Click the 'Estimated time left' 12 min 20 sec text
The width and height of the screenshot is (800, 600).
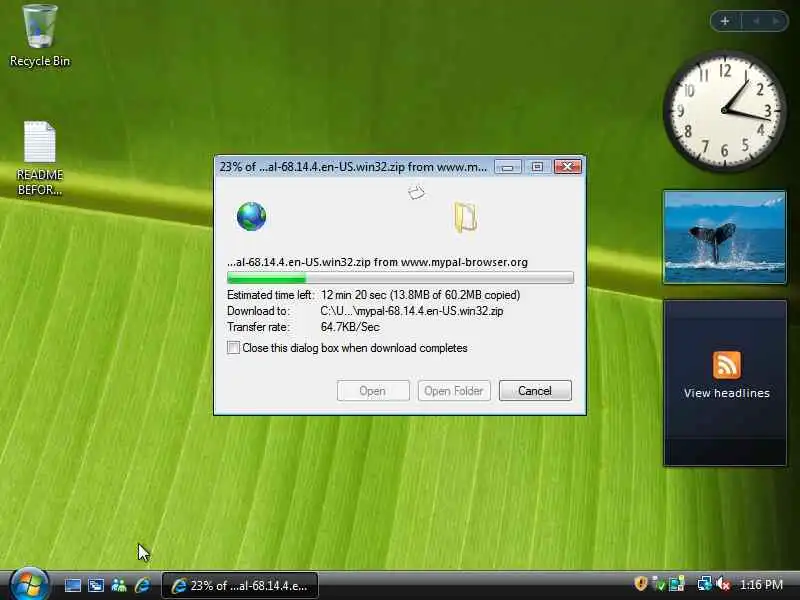373,295
